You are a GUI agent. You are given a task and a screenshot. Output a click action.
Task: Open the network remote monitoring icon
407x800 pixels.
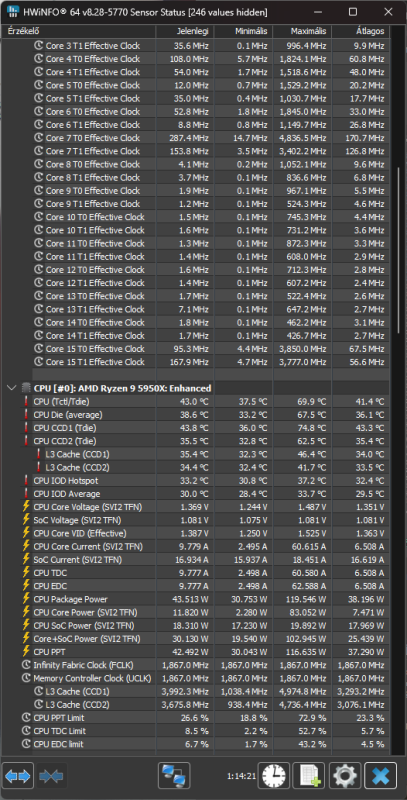(174, 776)
